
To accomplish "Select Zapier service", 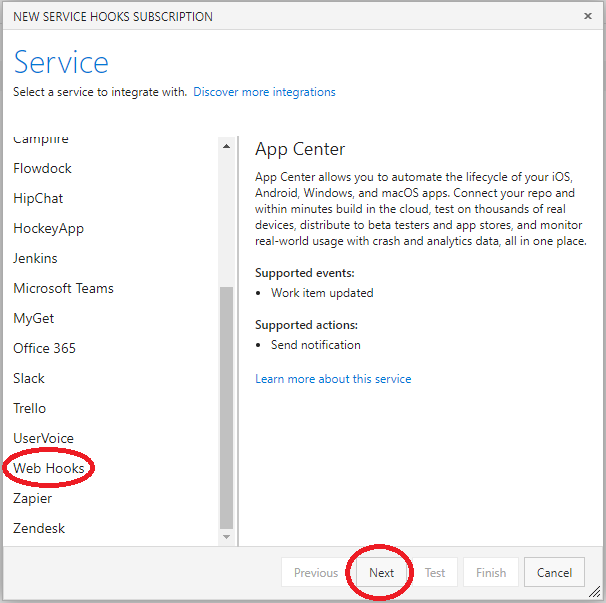I will click(x=32, y=498).
